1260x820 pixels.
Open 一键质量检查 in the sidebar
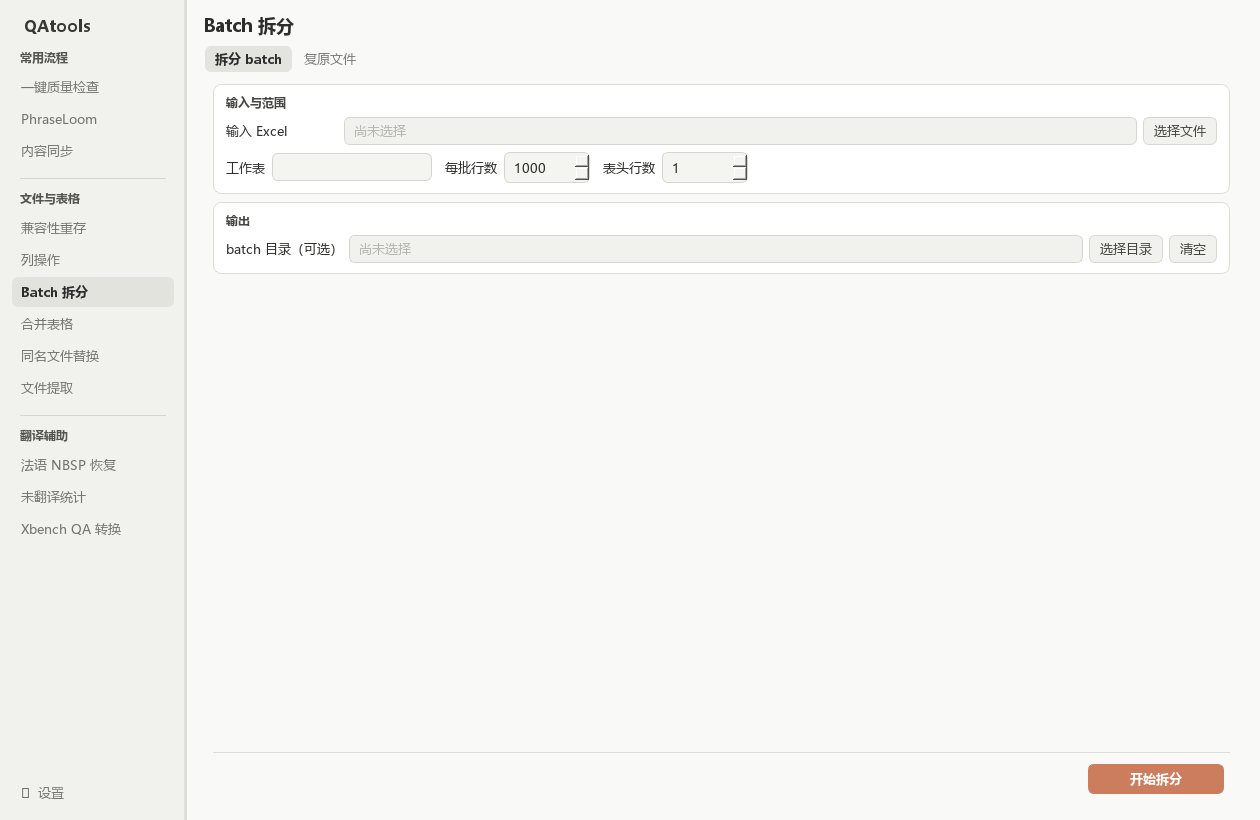click(93, 87)
